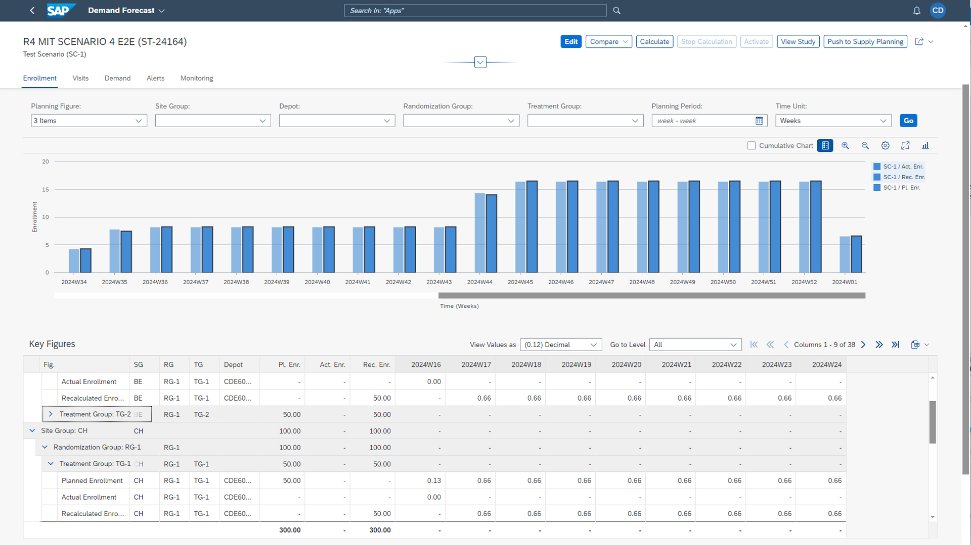Click the Calculate button
The width and height of the screenshot is (971, 545).
click(x=655, y=42)
